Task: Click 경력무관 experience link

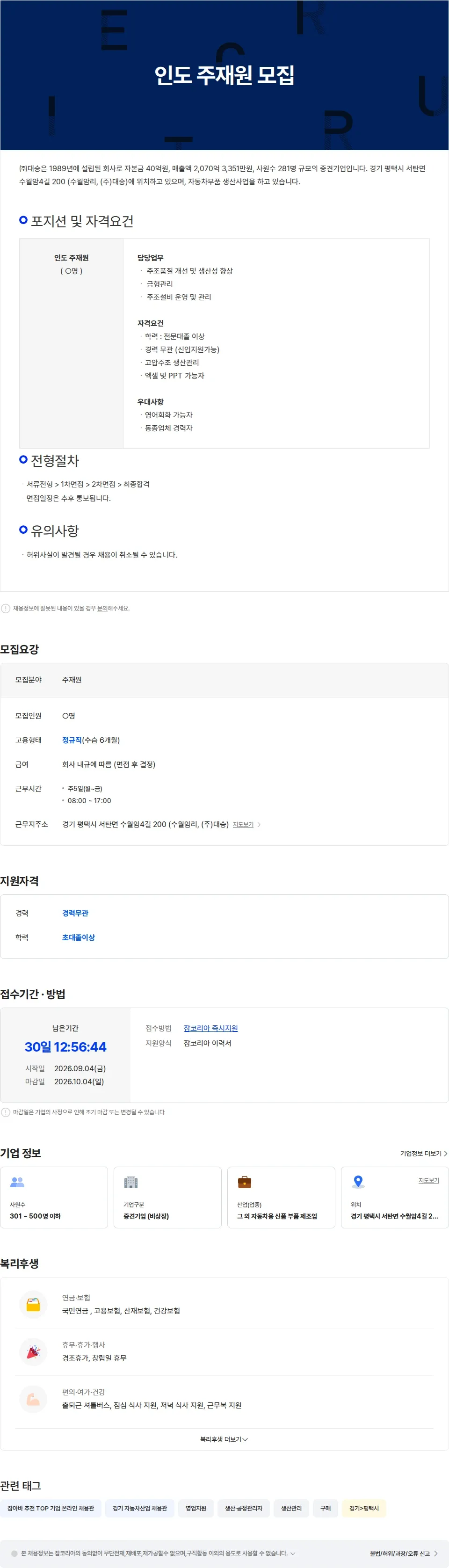Action: tap(75, 913)
